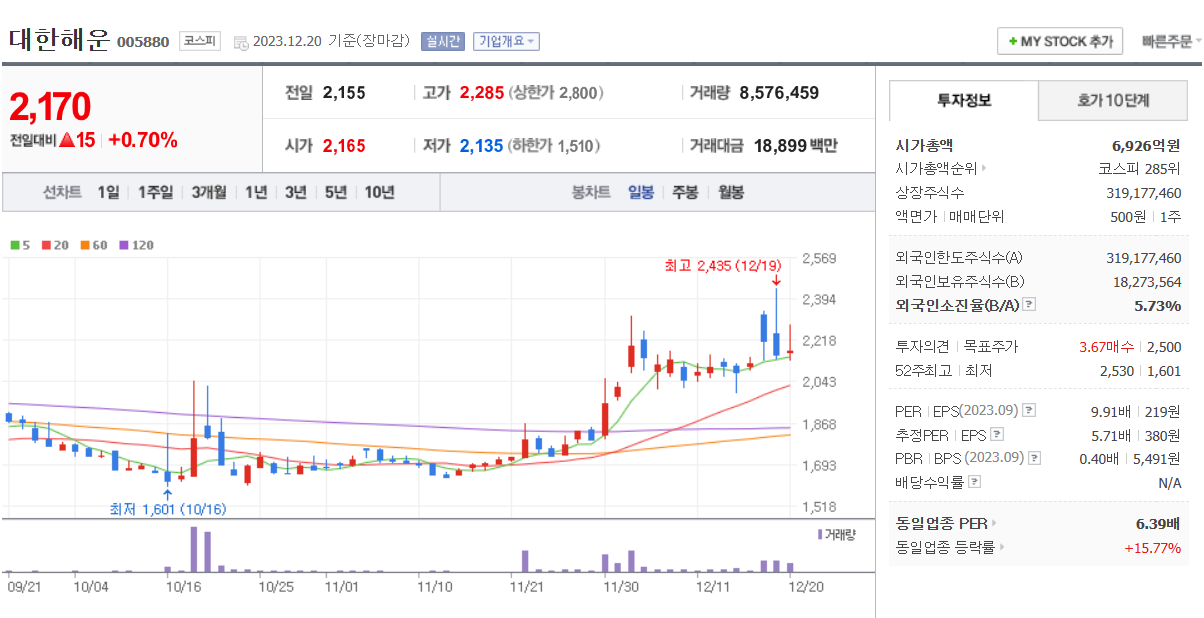
Task: Click the green 5-day moving average swatch
Action: pyautogui.click(x=14, y=244)
